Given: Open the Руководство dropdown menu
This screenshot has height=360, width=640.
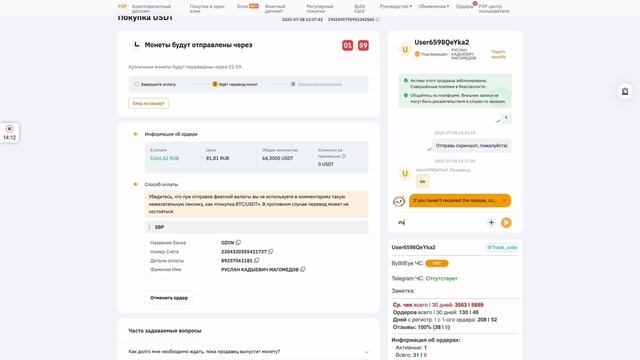Looking at the screenshot, I should click(x=396, y=7).
